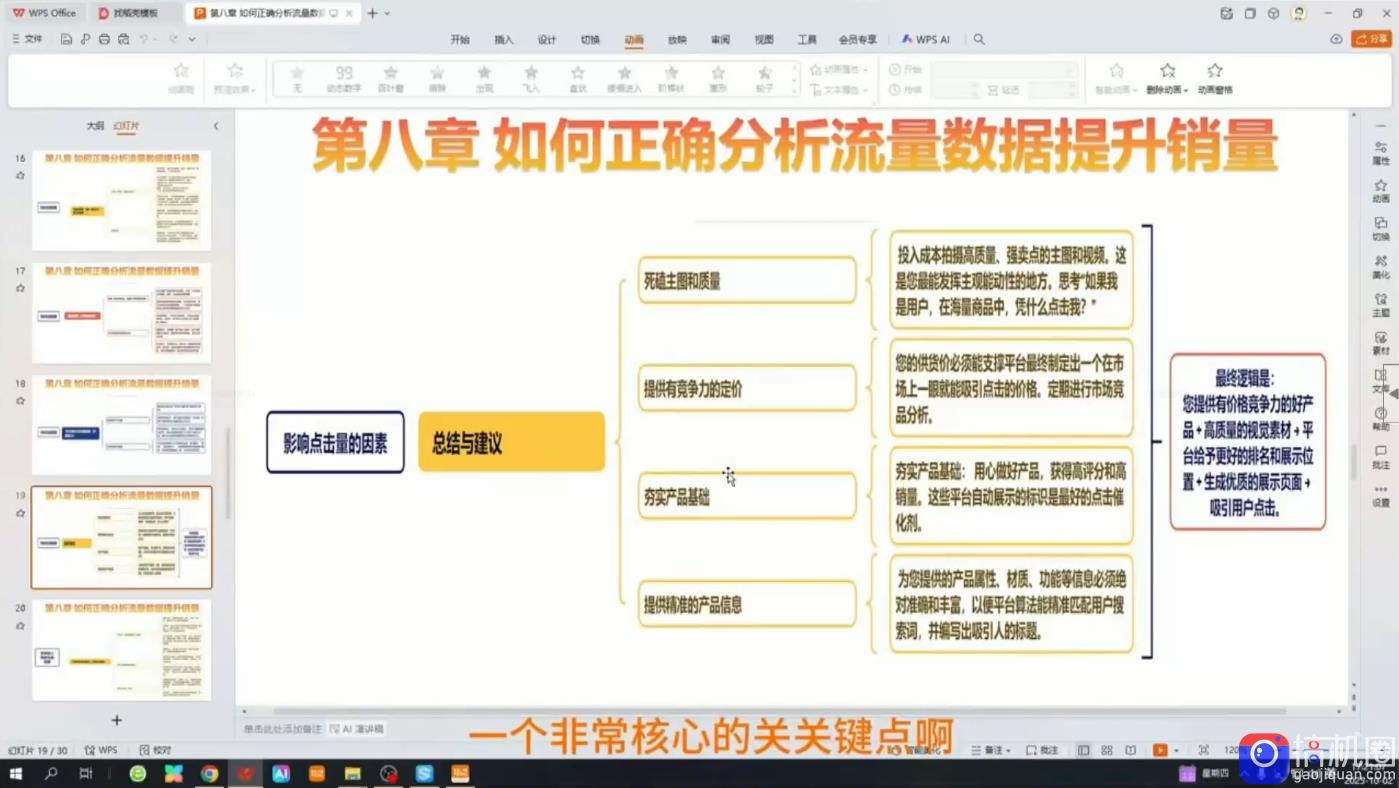The height and width of the screenshot is (788, 1399).
Task: Open the 预览效果 dropdown
Action: (235, 78)
